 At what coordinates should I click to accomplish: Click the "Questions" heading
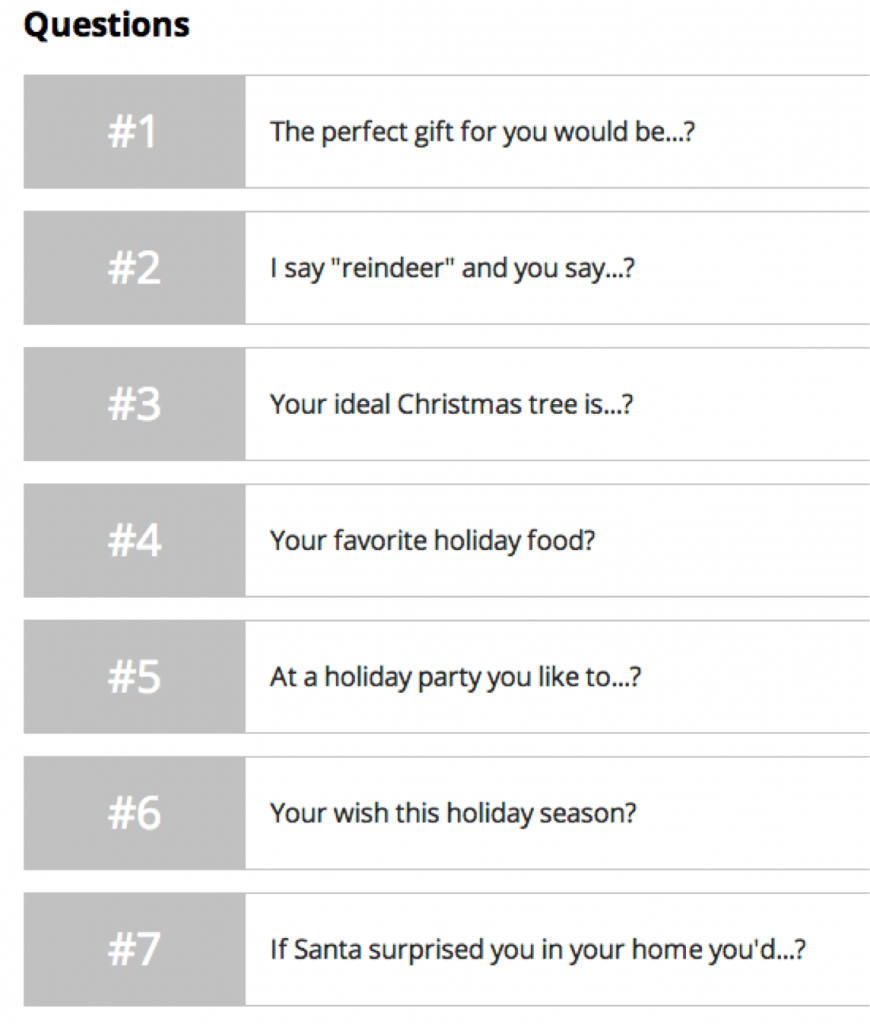coord(106,24)
